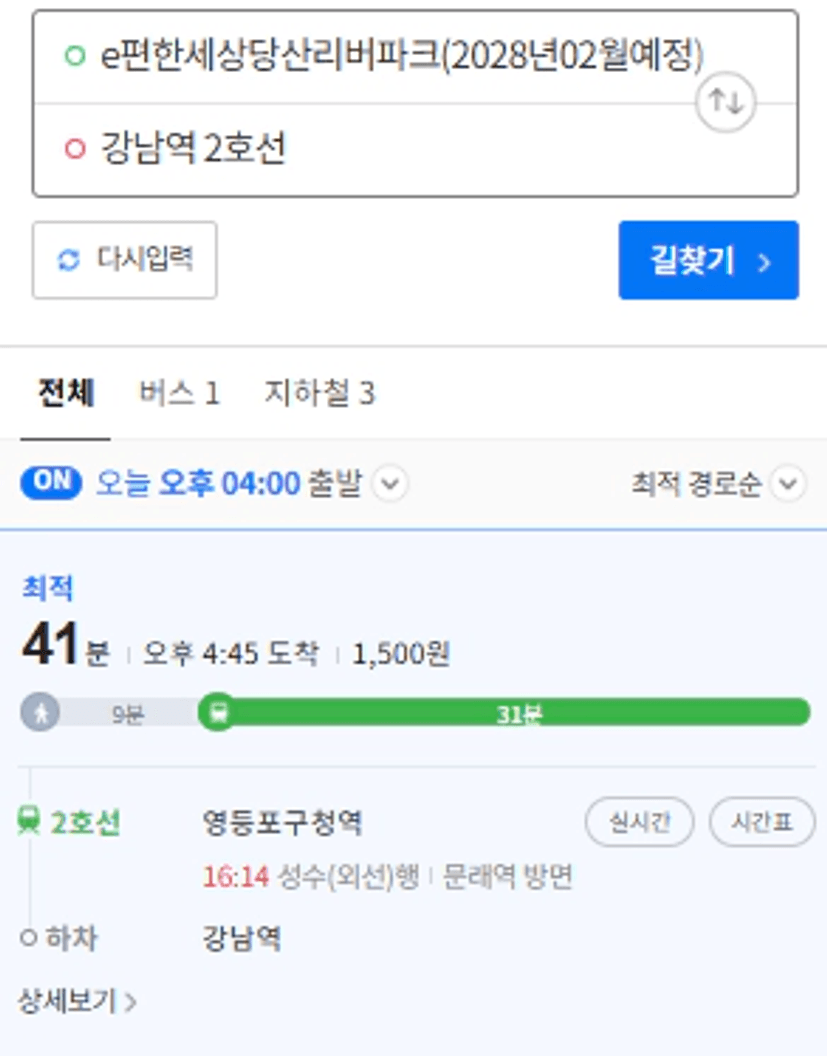Image resolution: width=827 pixels, height=1056 pixels.
Task: Open the 지하철 3 tab
Action: [x=319, y=393]
